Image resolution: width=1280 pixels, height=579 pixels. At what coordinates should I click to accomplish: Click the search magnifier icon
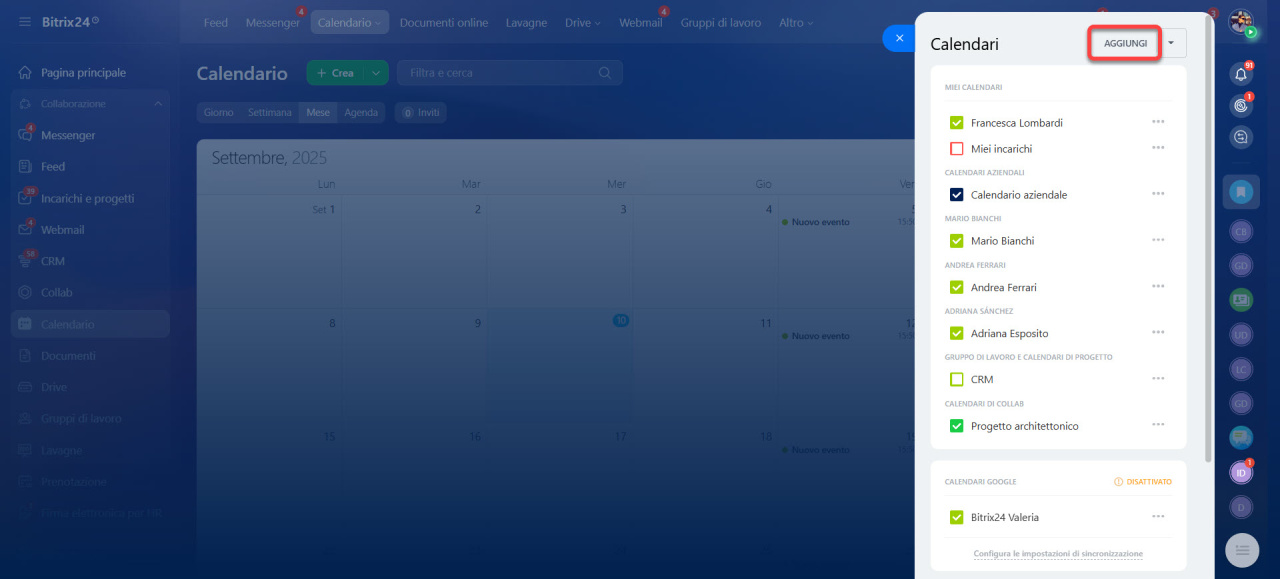pyautogui.click(x=605, y=73)
